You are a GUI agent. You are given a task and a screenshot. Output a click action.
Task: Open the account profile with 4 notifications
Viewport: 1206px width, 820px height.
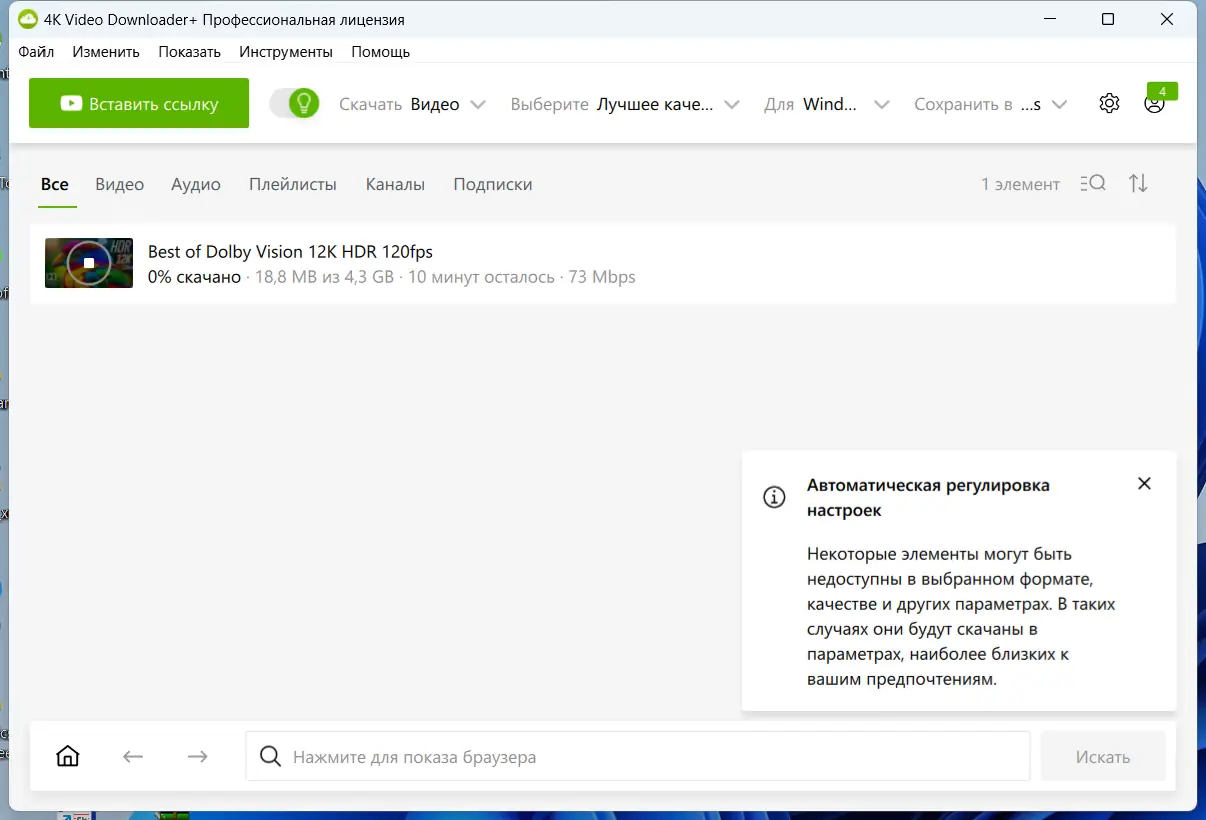click(x=1156, y=103)
